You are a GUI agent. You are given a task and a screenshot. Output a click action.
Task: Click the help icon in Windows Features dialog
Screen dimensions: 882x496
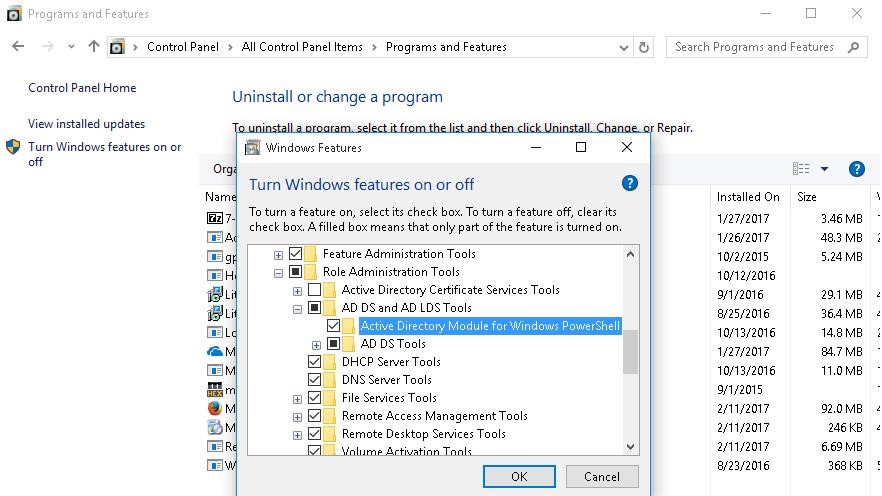629,183
